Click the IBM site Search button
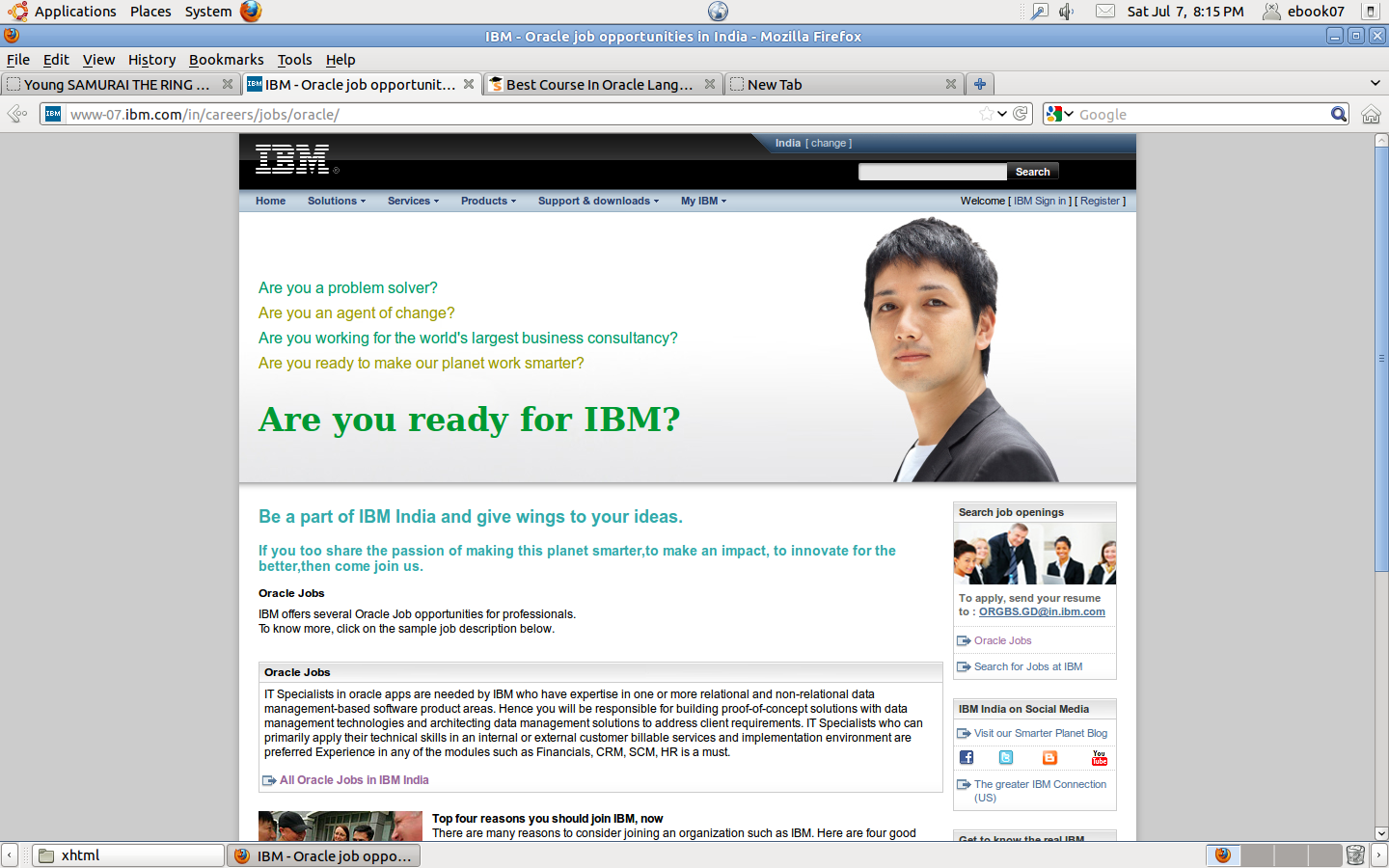This screenshot has width=1389, height=868. click(1032, 172)
